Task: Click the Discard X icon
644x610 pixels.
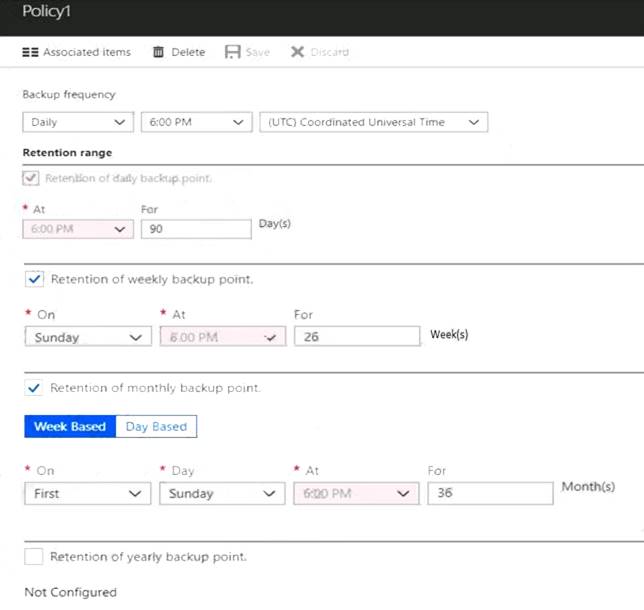Action: point(297,52)
